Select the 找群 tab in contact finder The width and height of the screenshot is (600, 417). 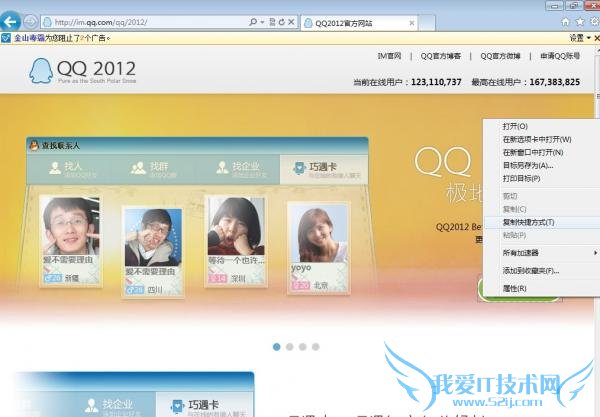154,169
